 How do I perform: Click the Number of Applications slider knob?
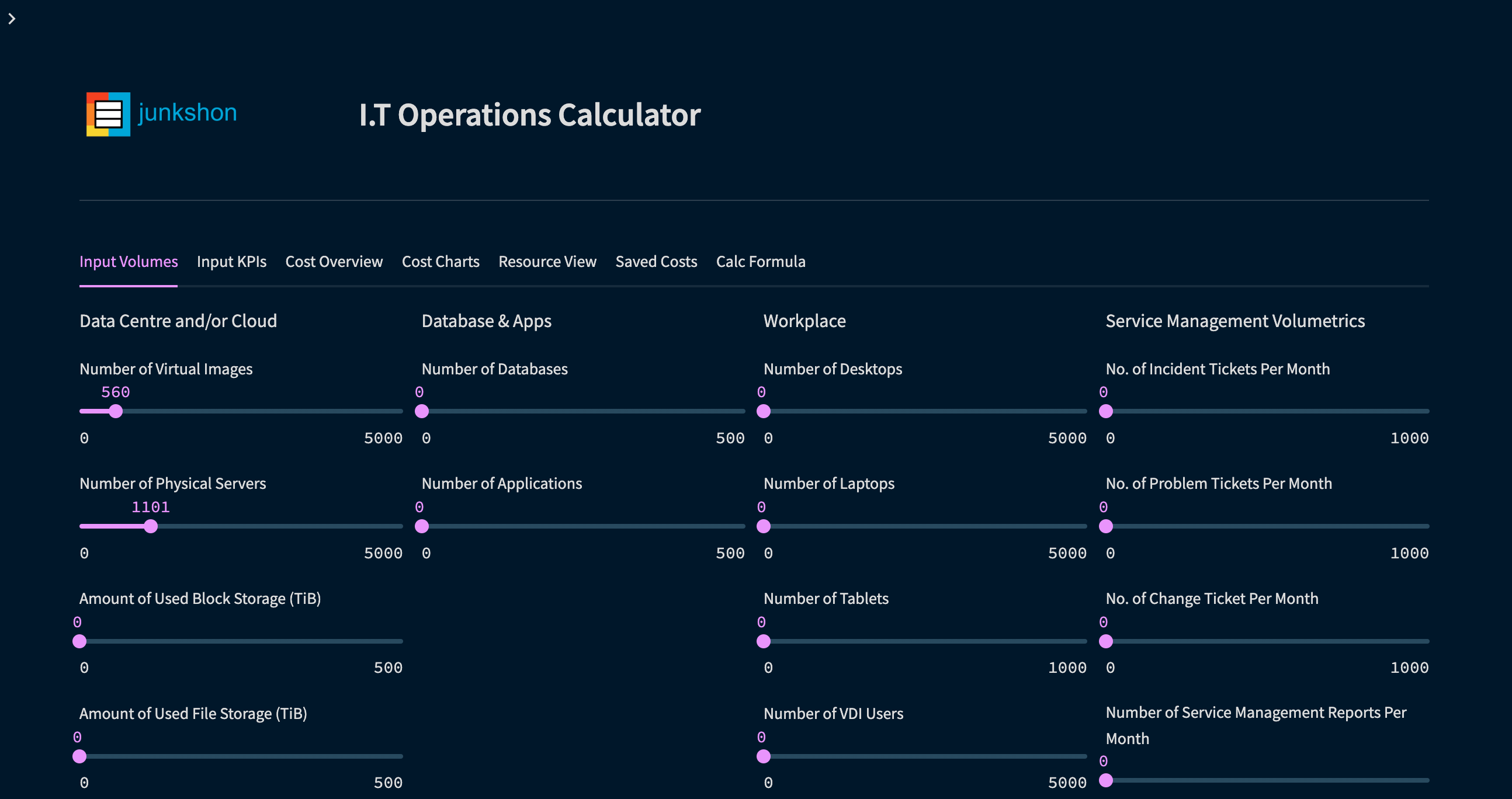coord(421,526)
